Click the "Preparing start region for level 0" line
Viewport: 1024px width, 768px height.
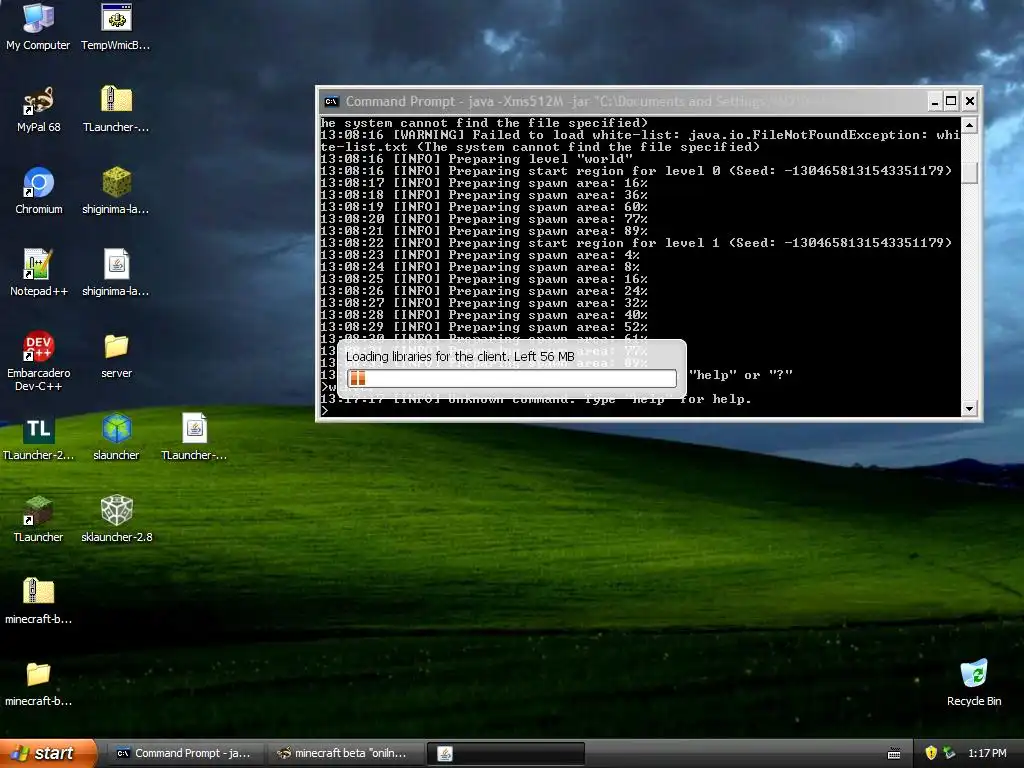pyautogui.click(x=636, y=170)
